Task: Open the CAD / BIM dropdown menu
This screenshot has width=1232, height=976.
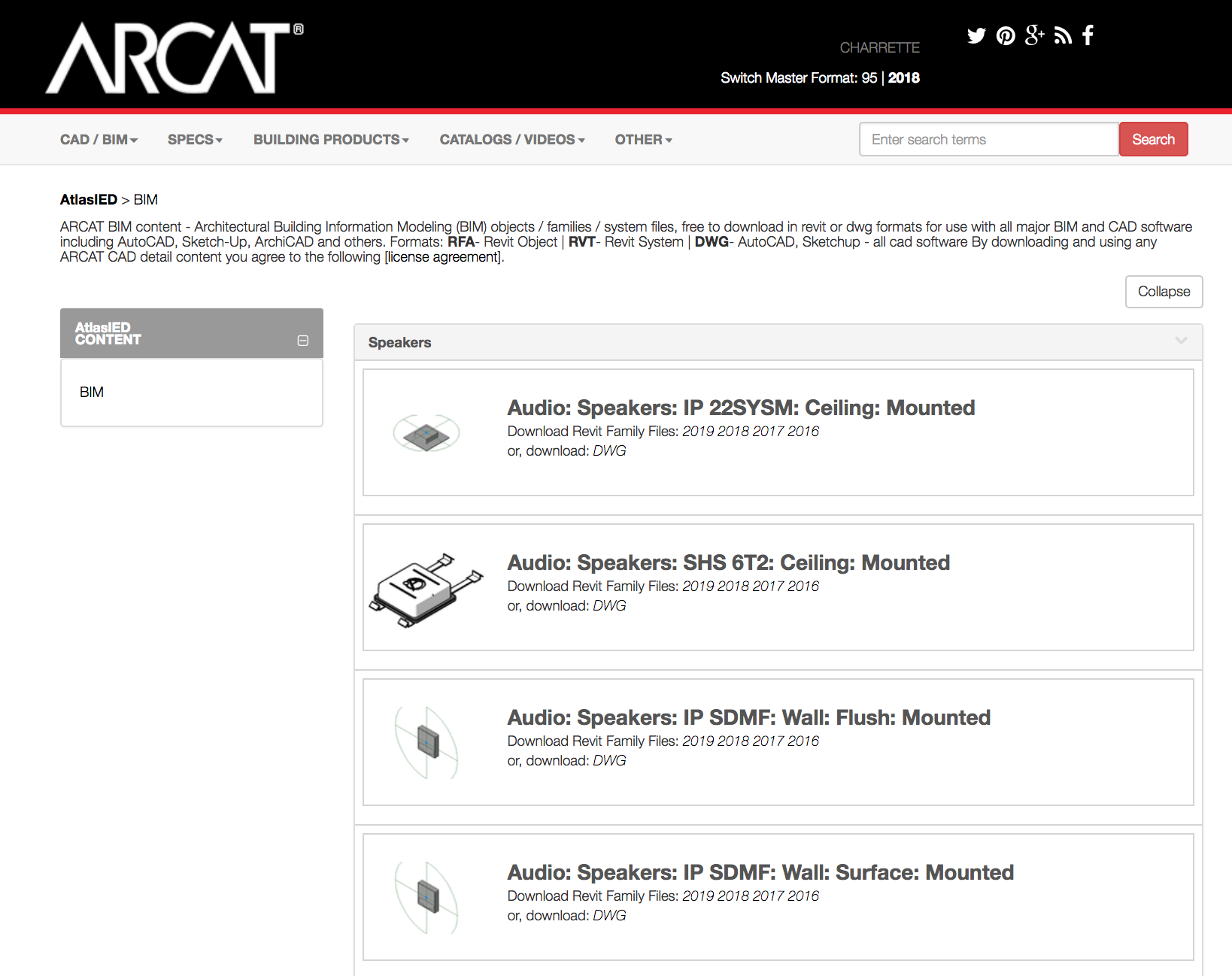Action: (x=99, y=140)
